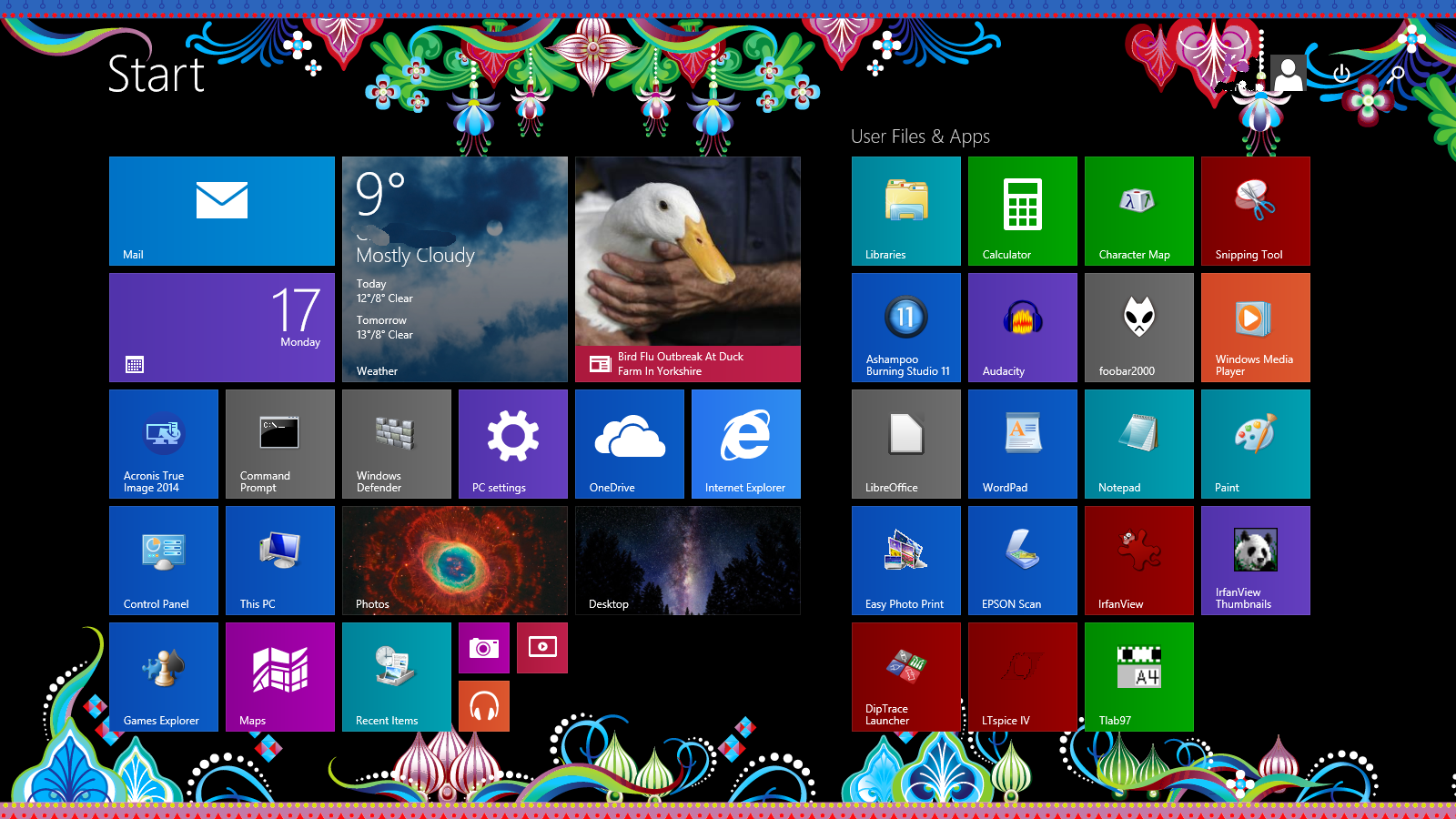Launch the Calculator tile

pyautogui.click(x=1023, y=211)
